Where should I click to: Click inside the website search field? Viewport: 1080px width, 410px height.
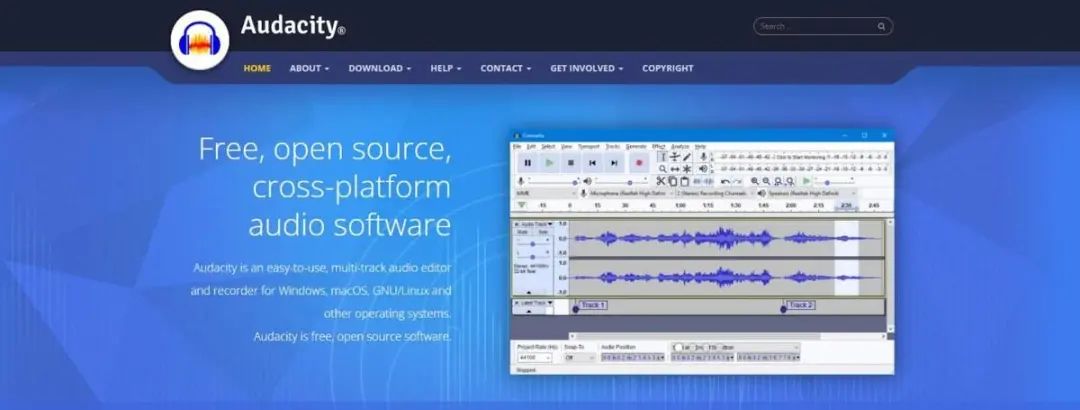(x=816, y=27)
